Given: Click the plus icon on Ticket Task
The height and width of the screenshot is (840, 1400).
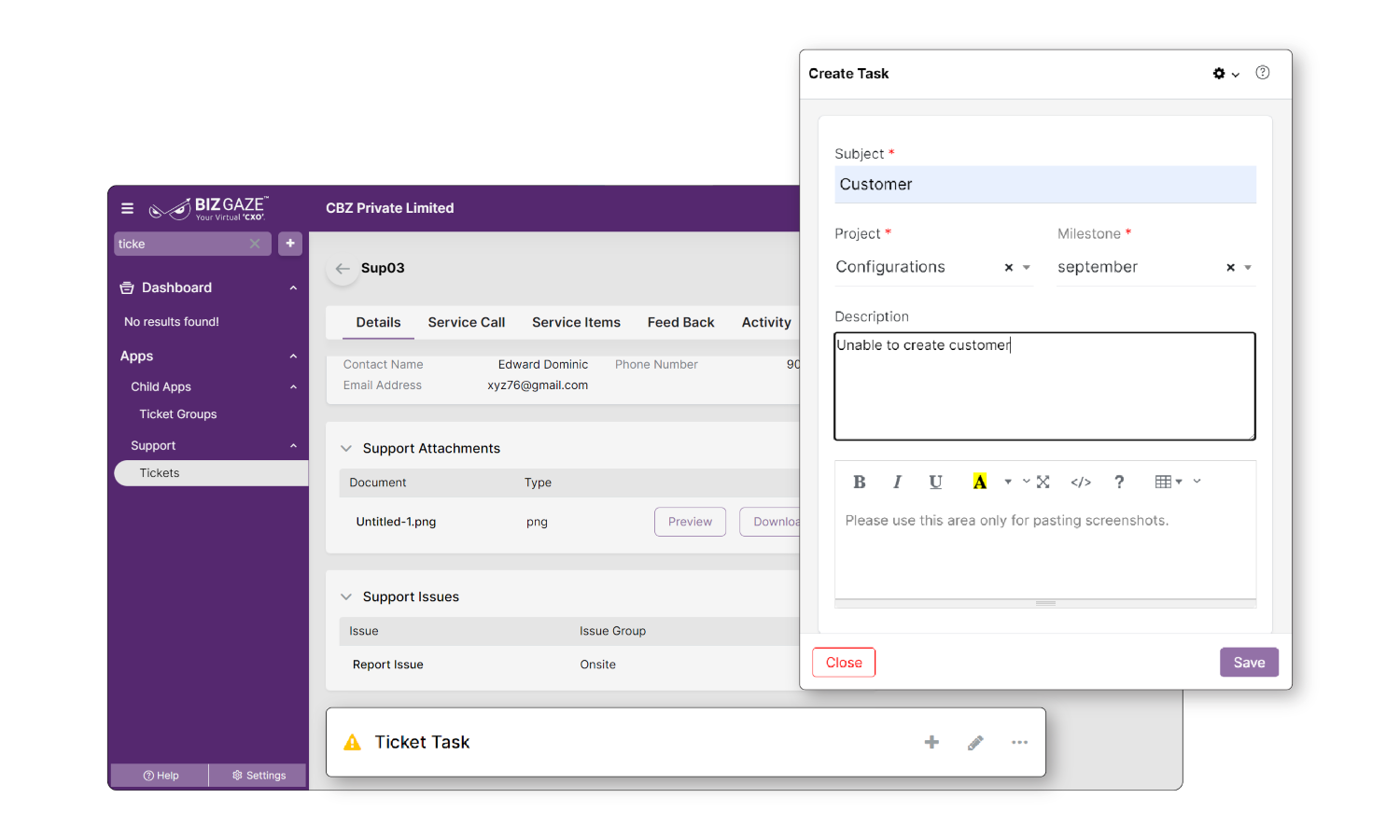Looking at the screenshot, I should (x=931, y=742).
